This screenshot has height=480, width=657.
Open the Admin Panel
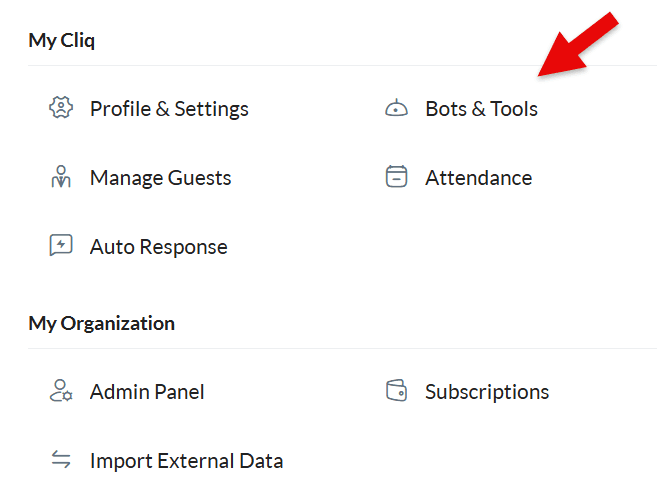pos(147,392)
